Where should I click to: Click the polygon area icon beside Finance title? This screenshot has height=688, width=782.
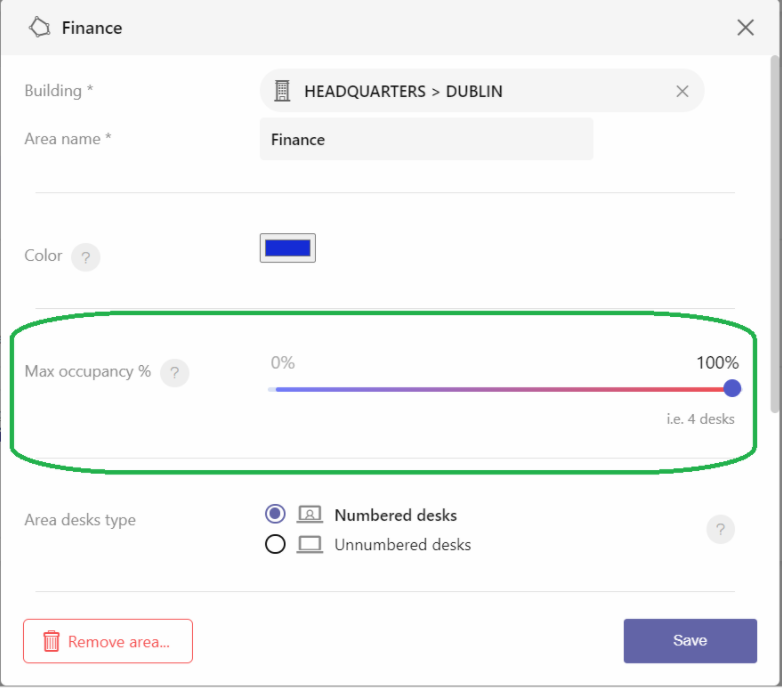click(x=39, y=27)
